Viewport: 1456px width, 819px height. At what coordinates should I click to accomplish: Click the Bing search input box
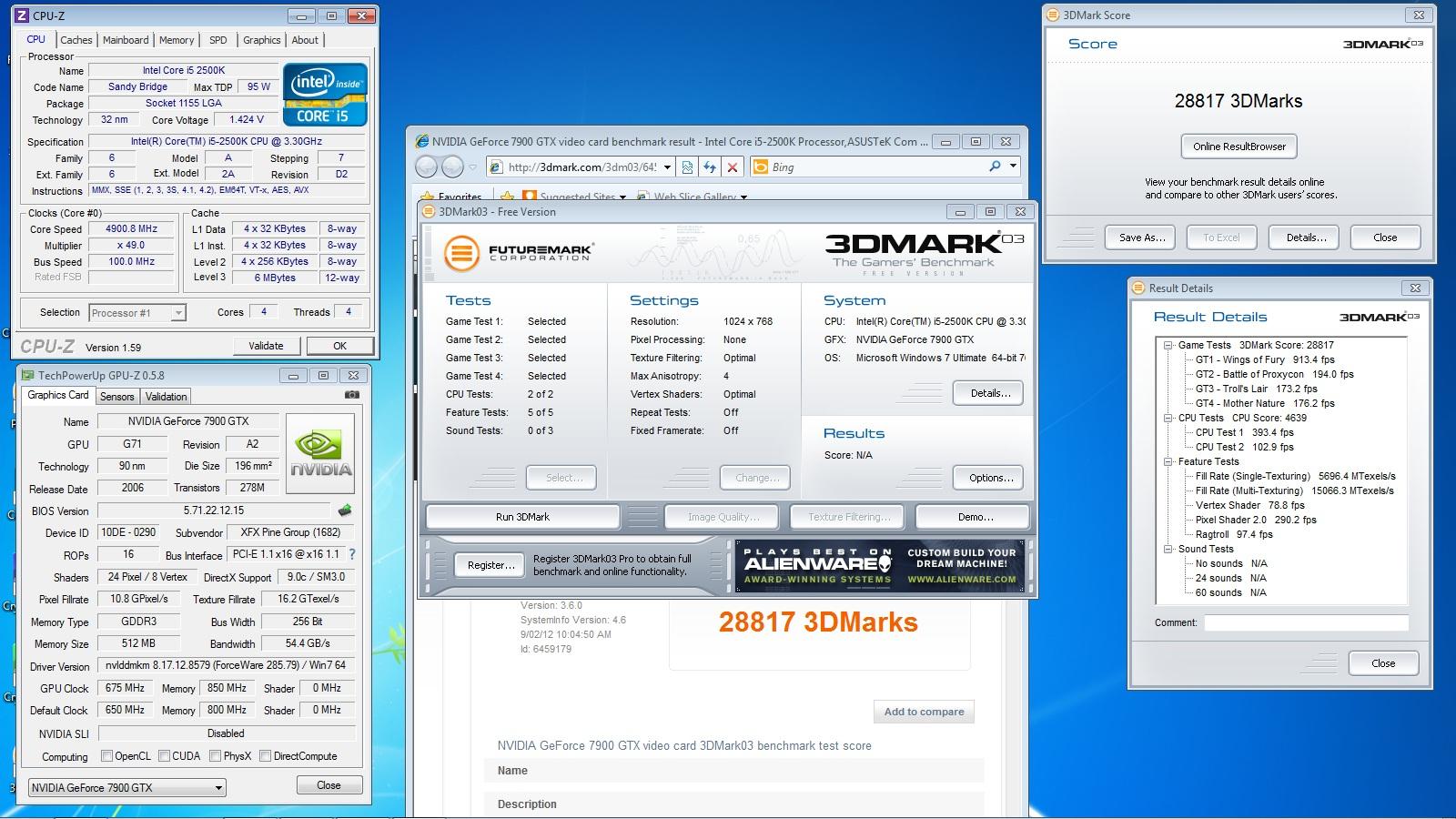click(877, 167)
